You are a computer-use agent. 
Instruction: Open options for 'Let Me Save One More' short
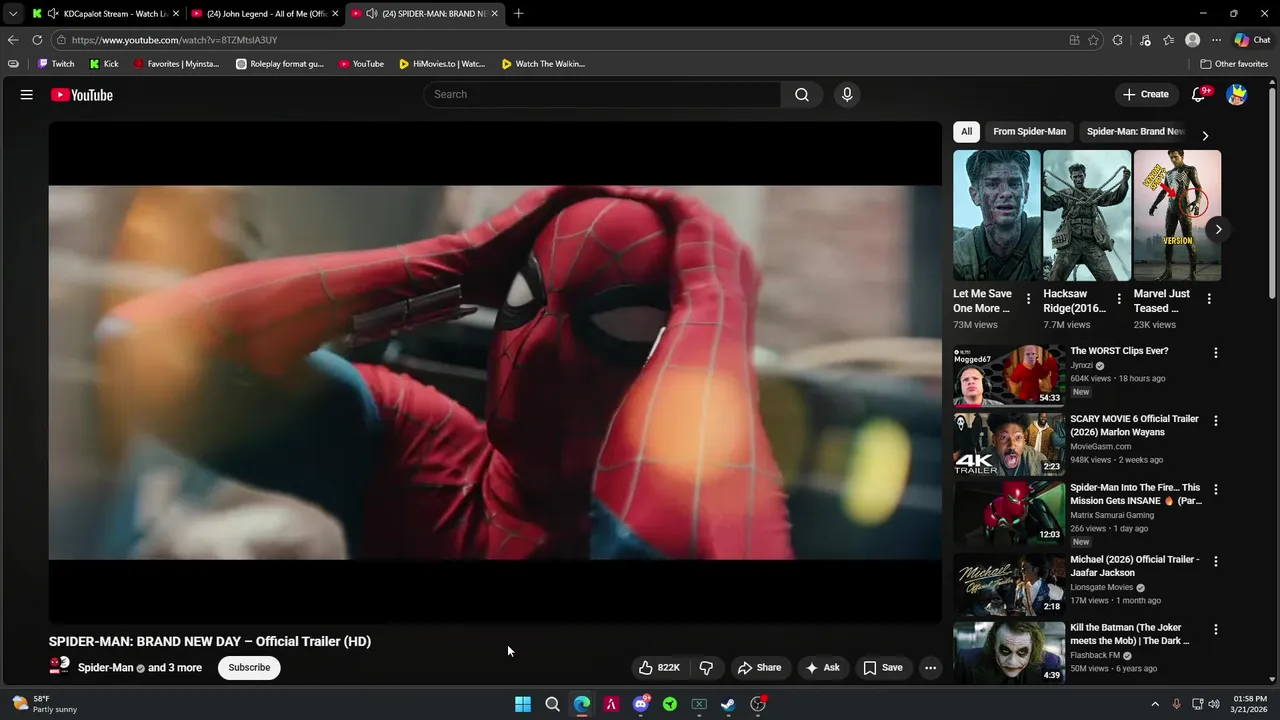point(1028,299)
